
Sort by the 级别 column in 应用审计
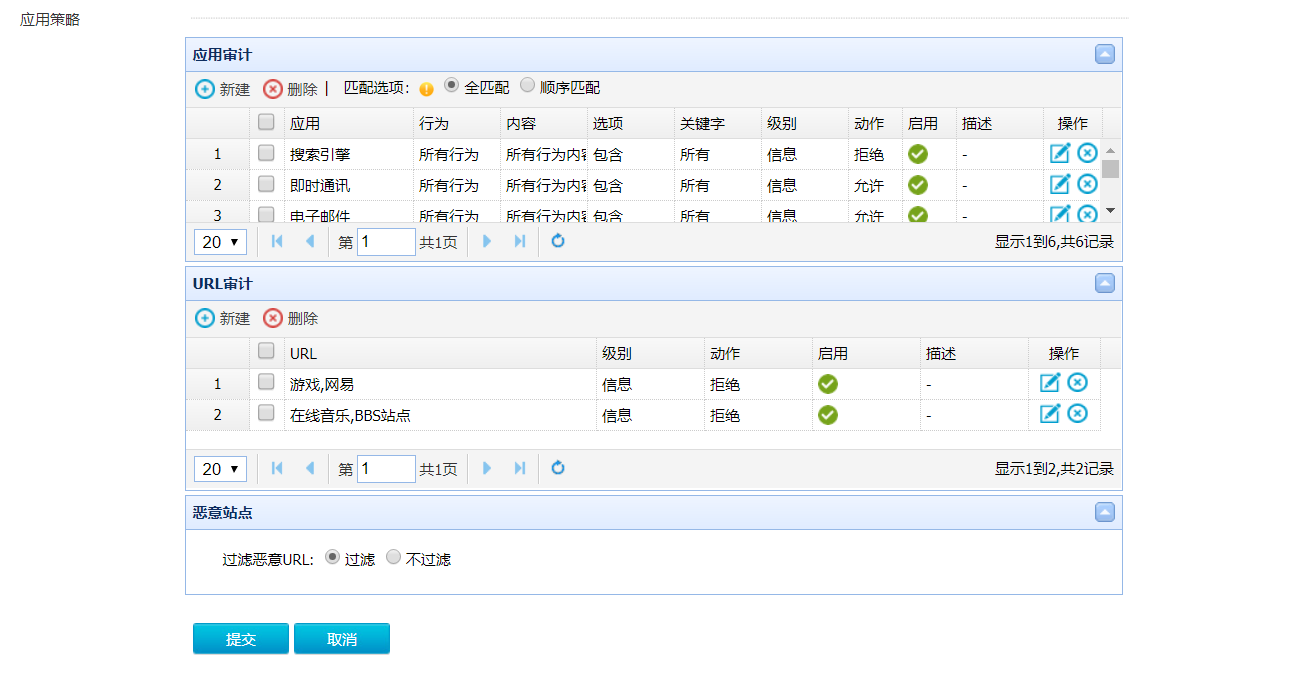coord(782,124)
